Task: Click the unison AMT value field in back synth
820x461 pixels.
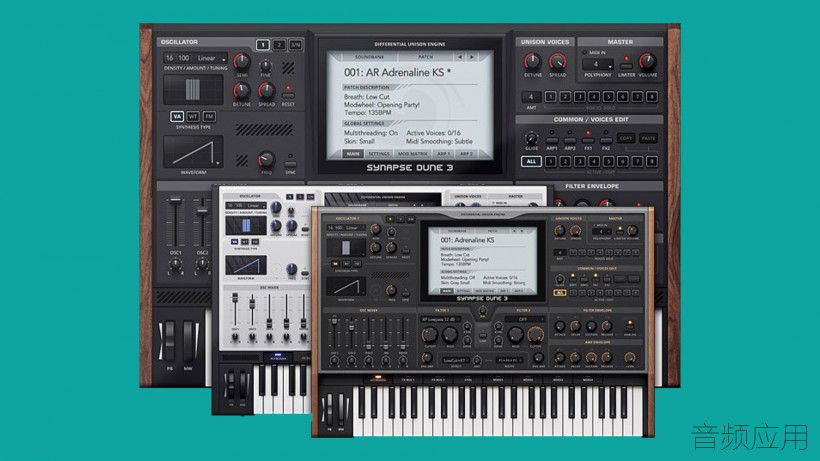Action: (531, 97)
